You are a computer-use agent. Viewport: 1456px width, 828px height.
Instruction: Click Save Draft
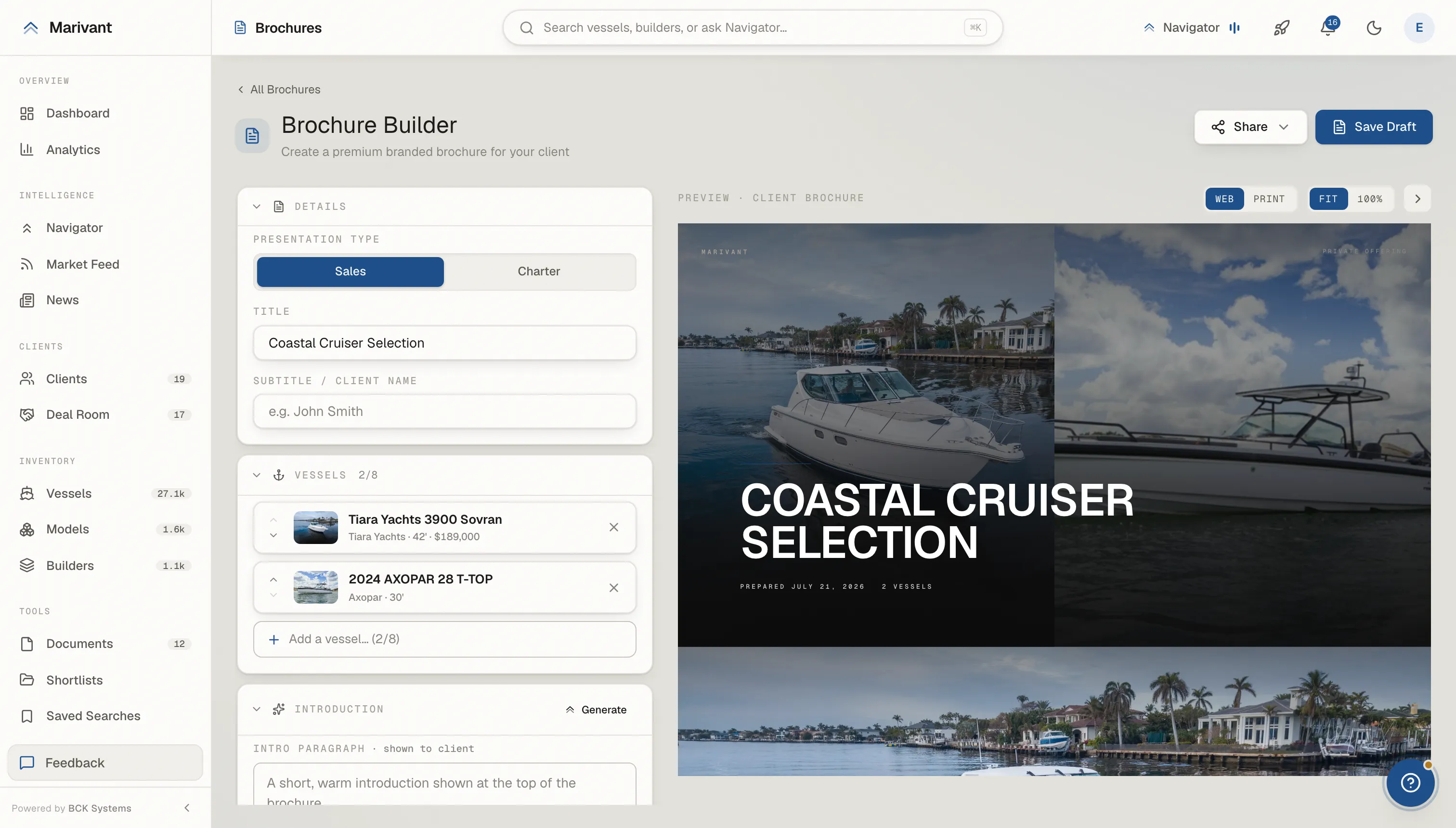(x=1374, y=127)
